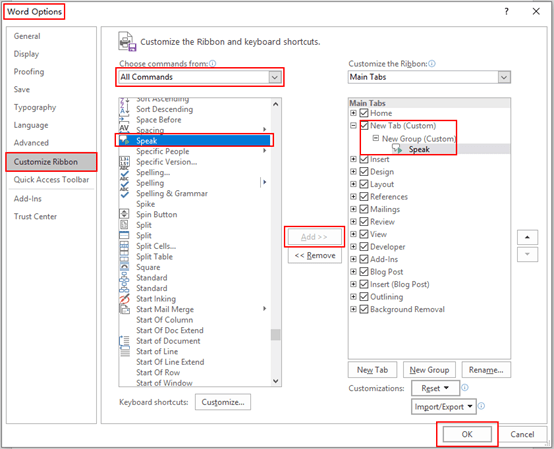Click the move up arrow button
The width and height of the screenshot is (554, 449).
point(528,237)
